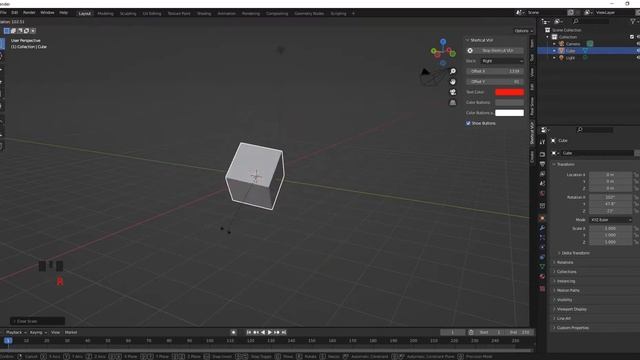Click the blue Z axis on navigation gizmo

(443, 42)
